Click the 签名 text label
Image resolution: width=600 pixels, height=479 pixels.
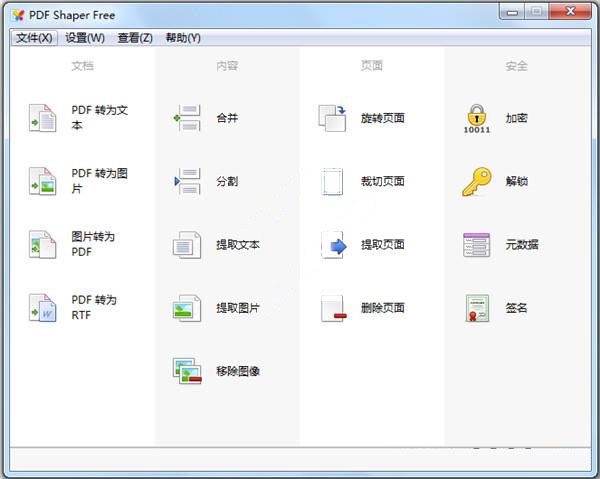(x=517, y=308)
